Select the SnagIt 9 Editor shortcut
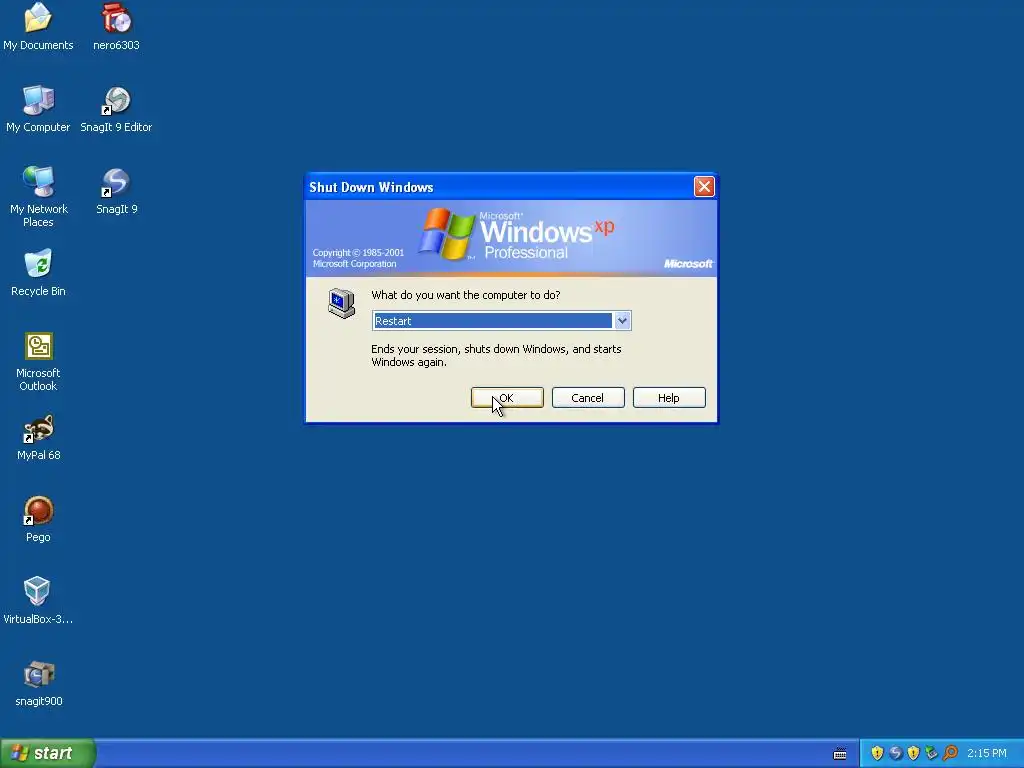 (116, 108)
